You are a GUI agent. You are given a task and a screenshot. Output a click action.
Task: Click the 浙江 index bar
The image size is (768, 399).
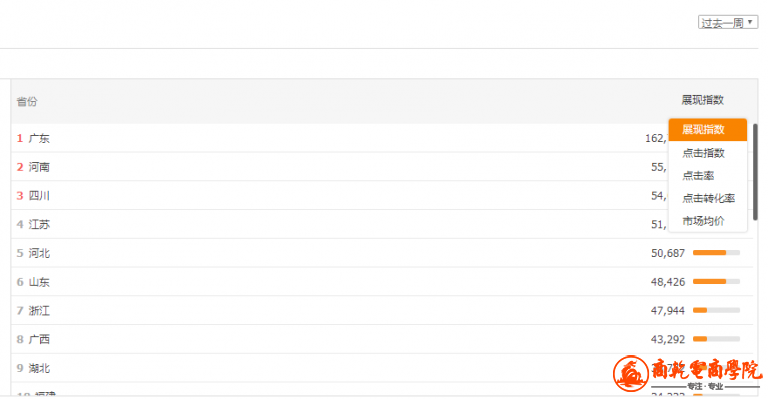[716, 310]
